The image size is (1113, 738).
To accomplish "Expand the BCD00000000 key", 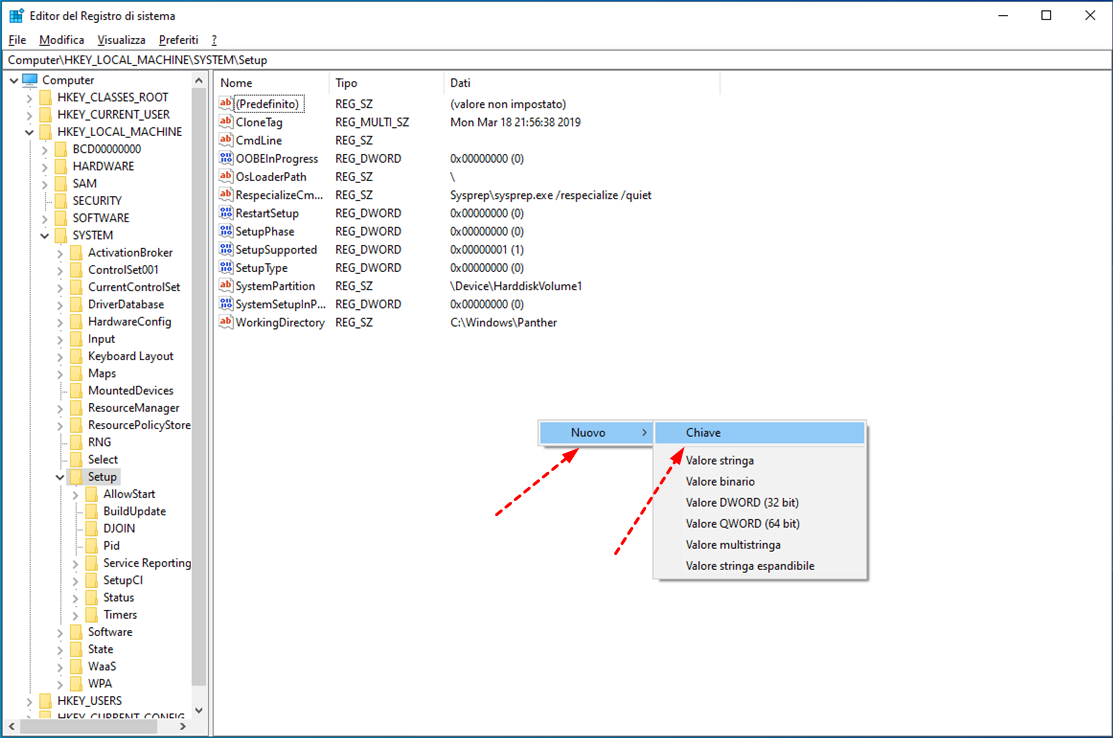I will tap(45, 149).
